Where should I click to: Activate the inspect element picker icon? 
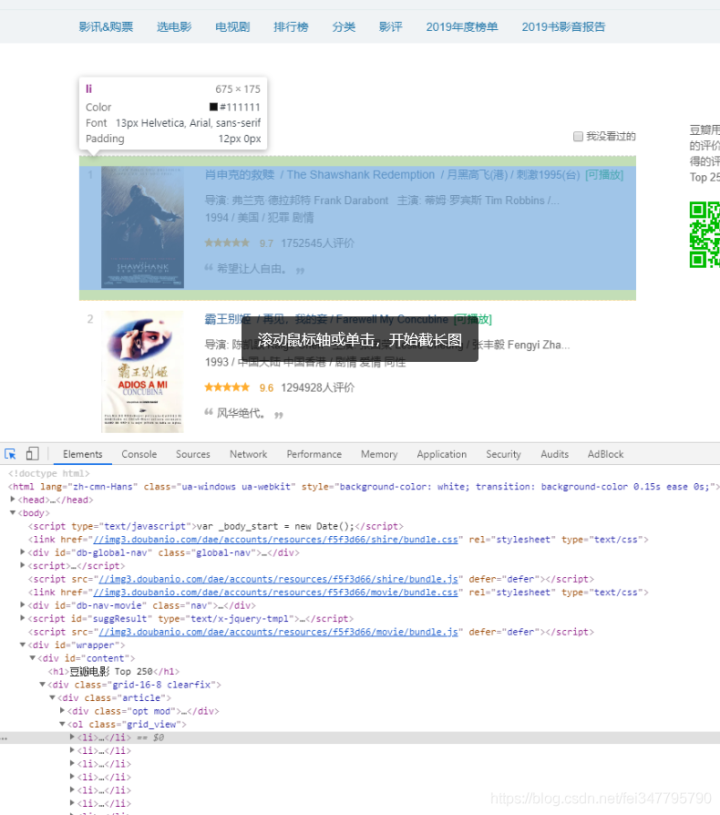point(10,454)
